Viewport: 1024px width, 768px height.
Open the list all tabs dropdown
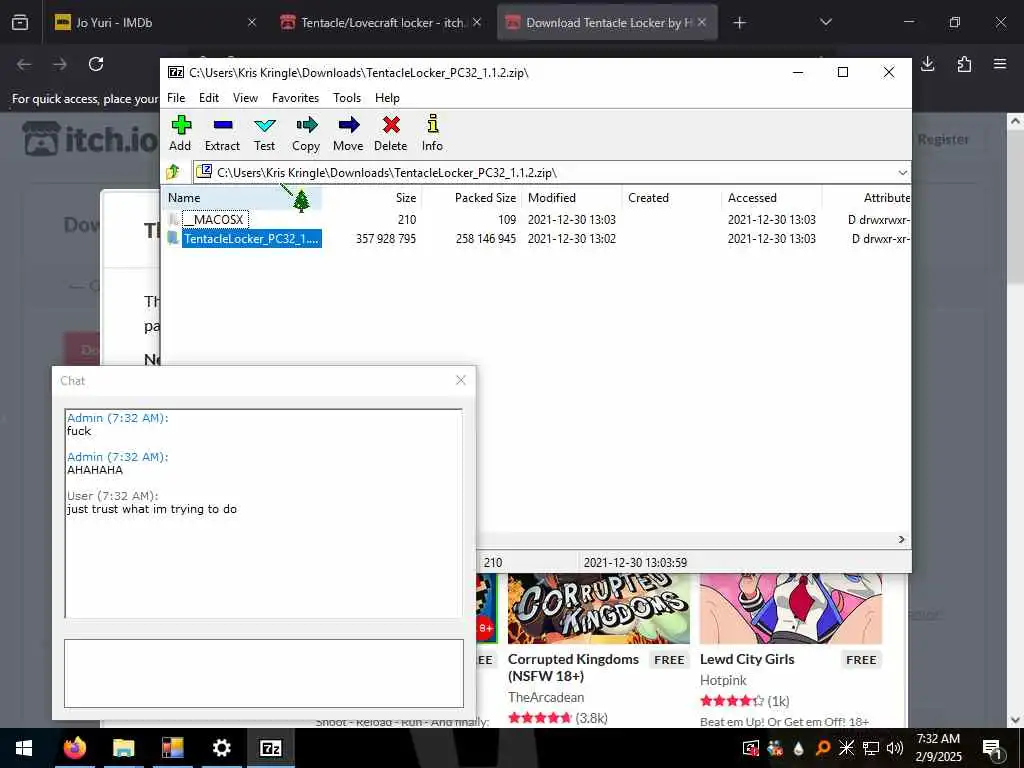coord(826,23)
